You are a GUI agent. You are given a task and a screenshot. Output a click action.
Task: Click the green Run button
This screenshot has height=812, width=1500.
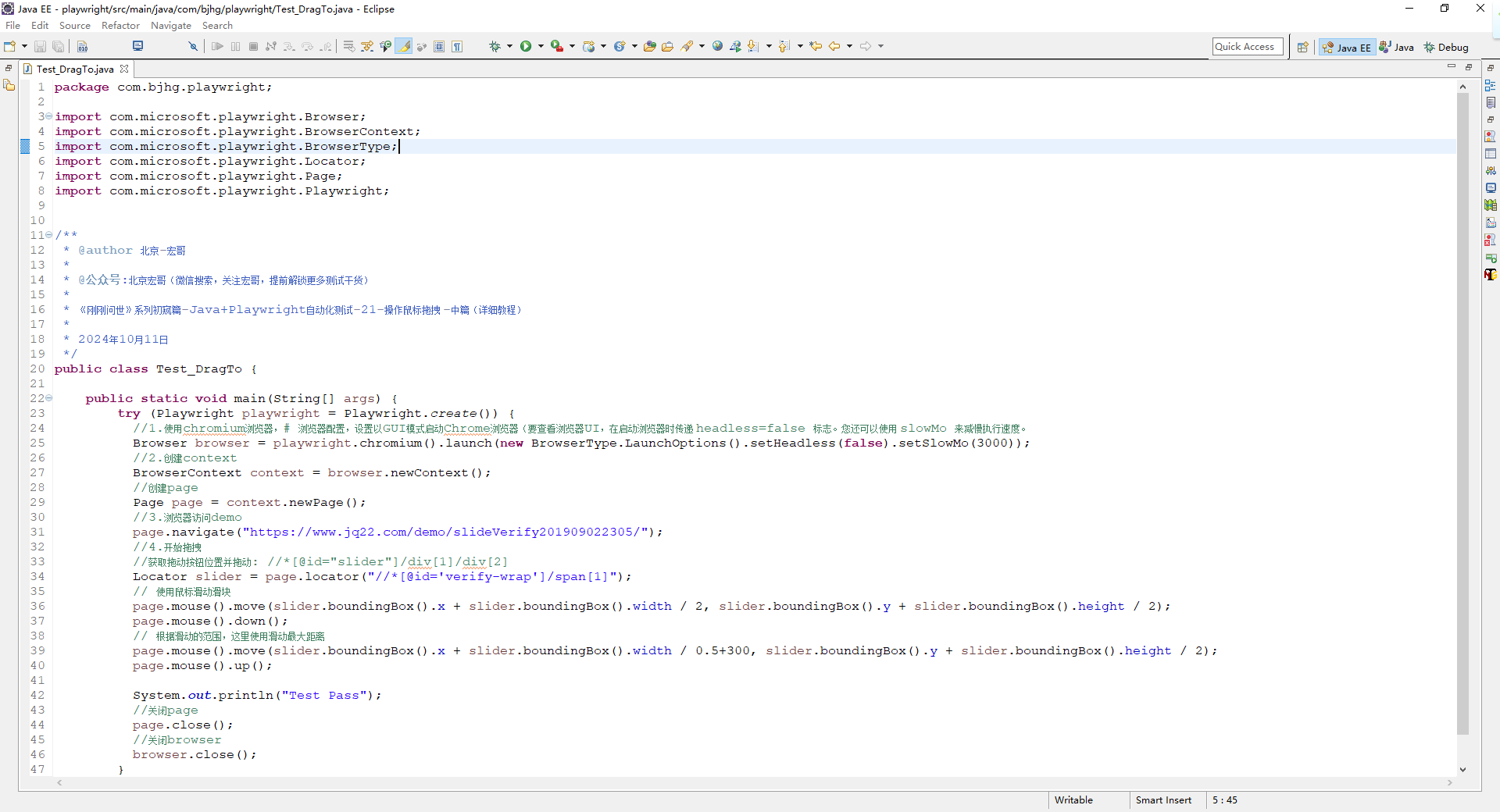526,47
